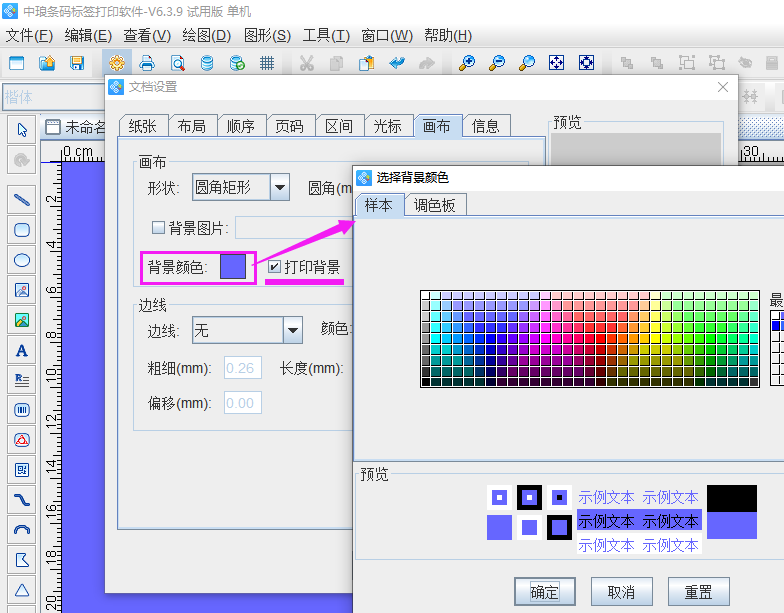Click the 背景颜色 blue color swatch
784x613 pixels.
(232, 267)
